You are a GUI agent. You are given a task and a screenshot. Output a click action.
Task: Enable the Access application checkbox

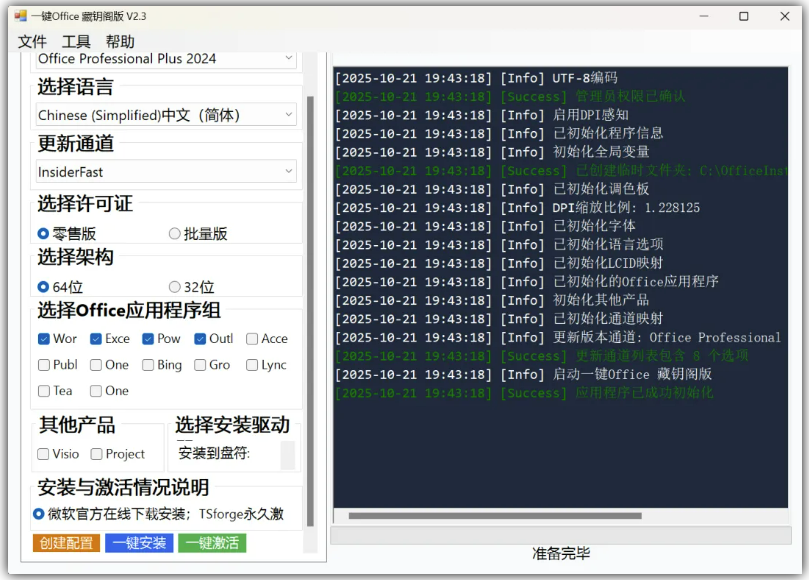coord(252,339)
